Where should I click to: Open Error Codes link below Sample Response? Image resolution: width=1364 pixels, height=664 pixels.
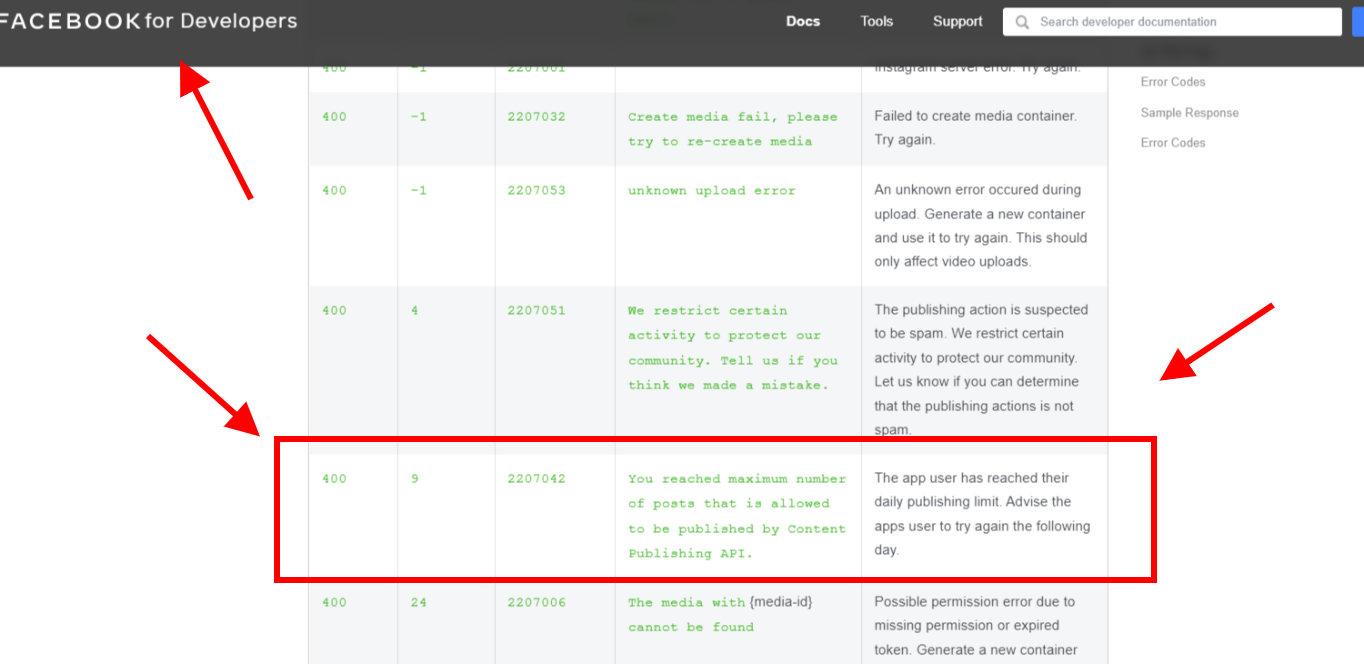tap(1173, 143)
